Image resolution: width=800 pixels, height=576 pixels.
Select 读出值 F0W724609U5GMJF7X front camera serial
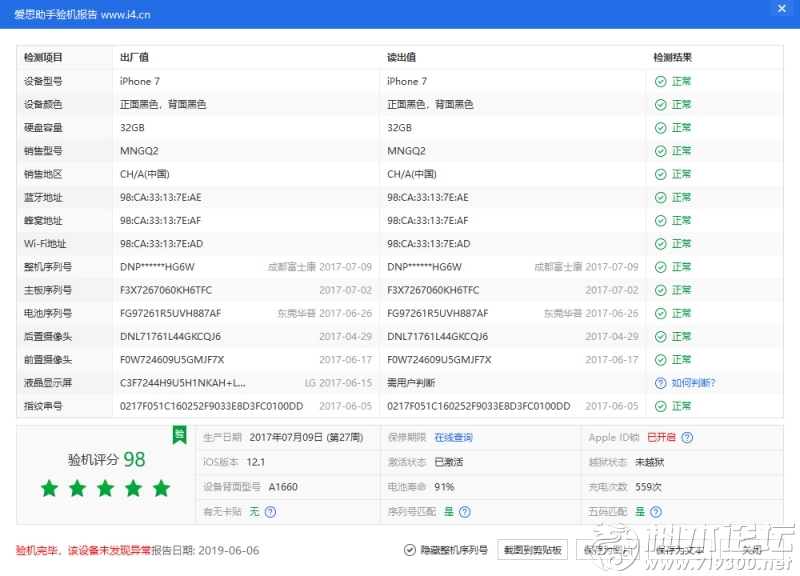(x=439, y=360)
